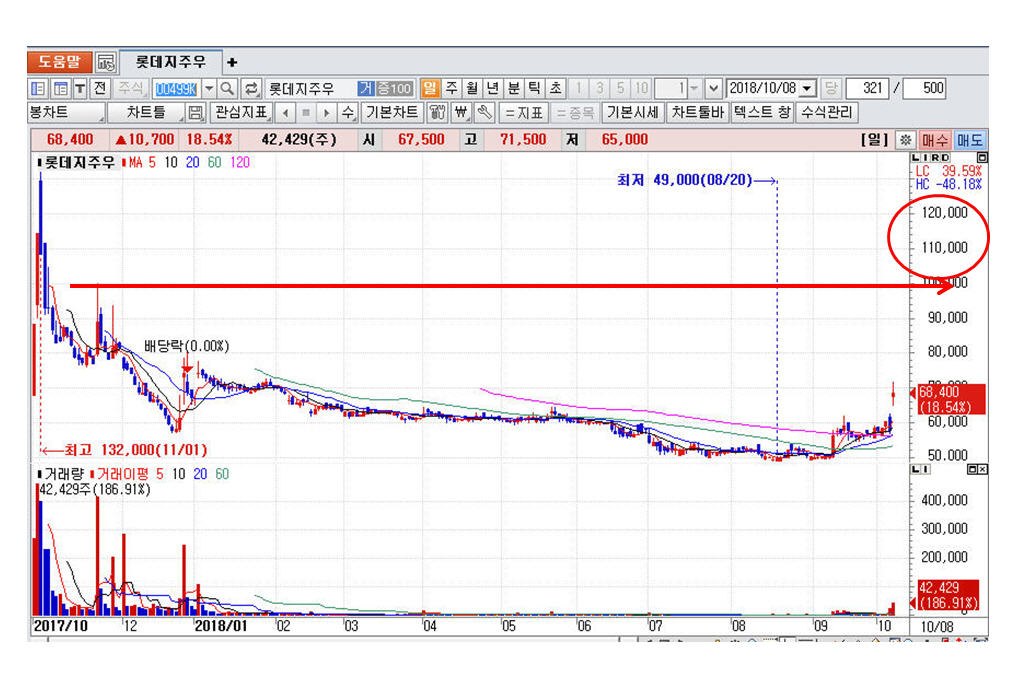1009x683 pixels.
Task: Open the 2018/10/08 date picker dropdown
Action: click(808, 88)
